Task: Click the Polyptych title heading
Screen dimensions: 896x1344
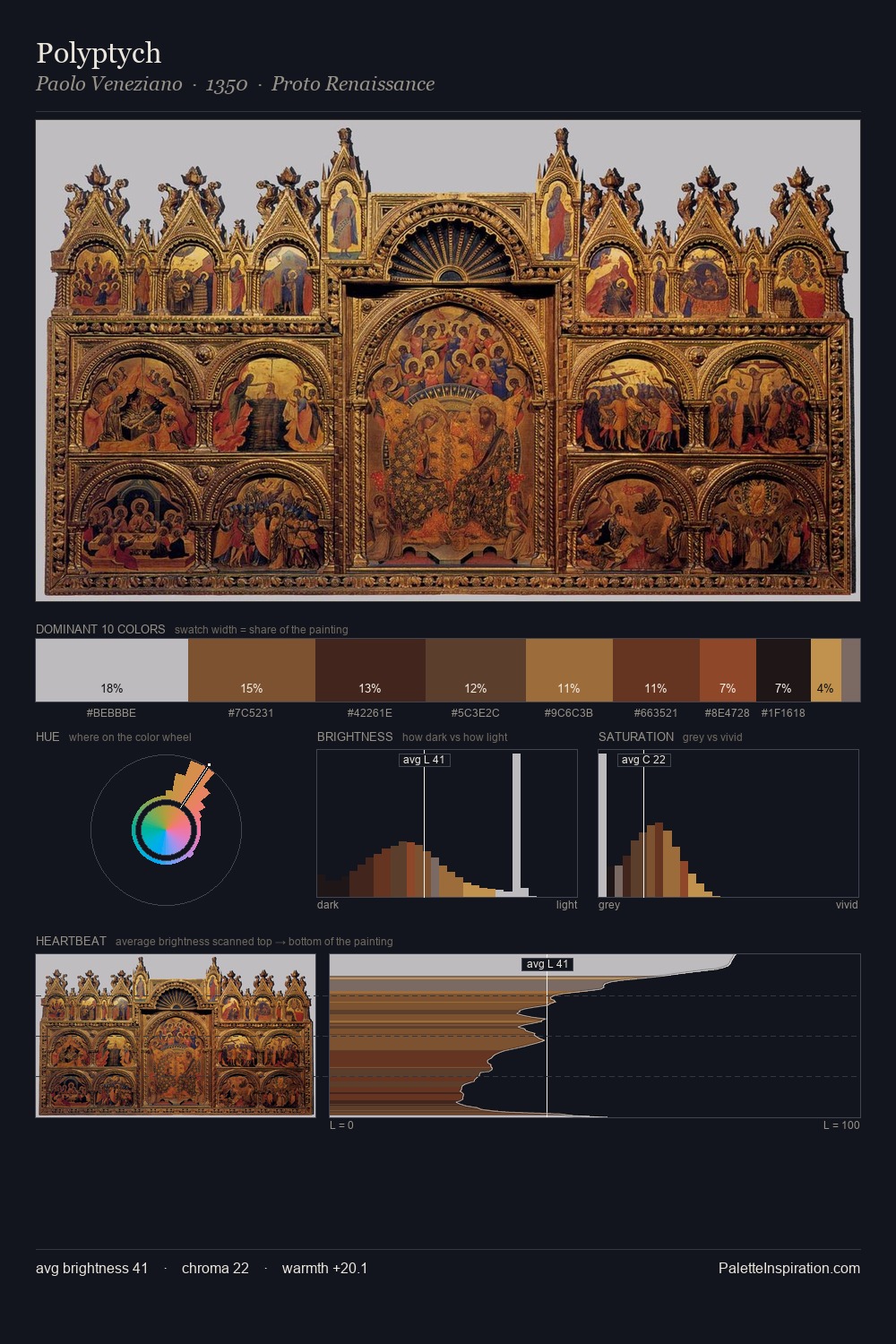Action: [99, 53]
